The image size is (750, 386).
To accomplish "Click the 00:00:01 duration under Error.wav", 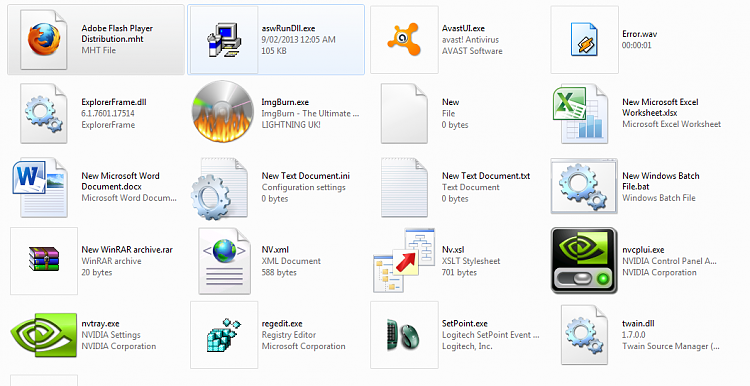I will click(x=637, y=45).
